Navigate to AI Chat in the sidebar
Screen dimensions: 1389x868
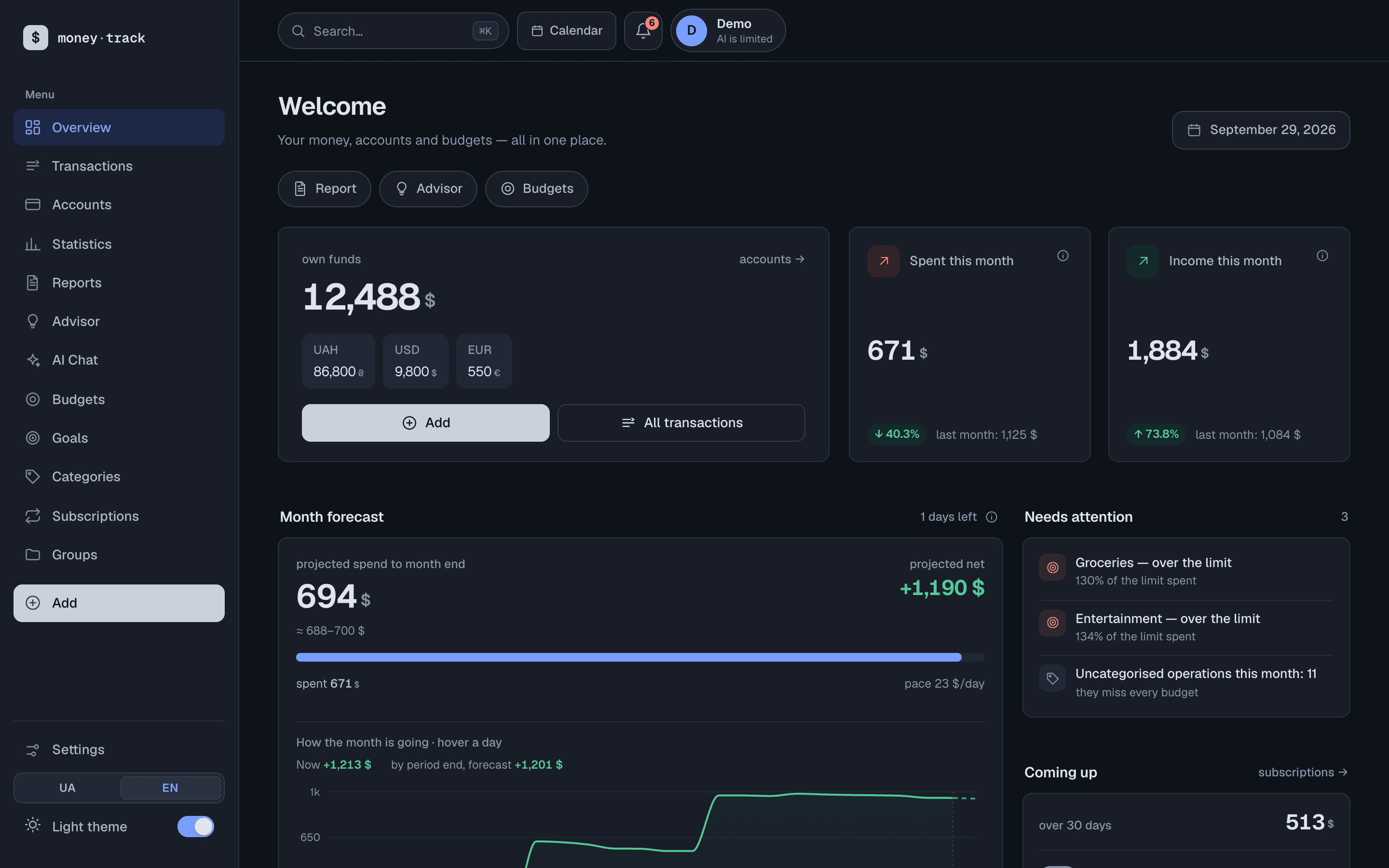(x=119, y=360)
